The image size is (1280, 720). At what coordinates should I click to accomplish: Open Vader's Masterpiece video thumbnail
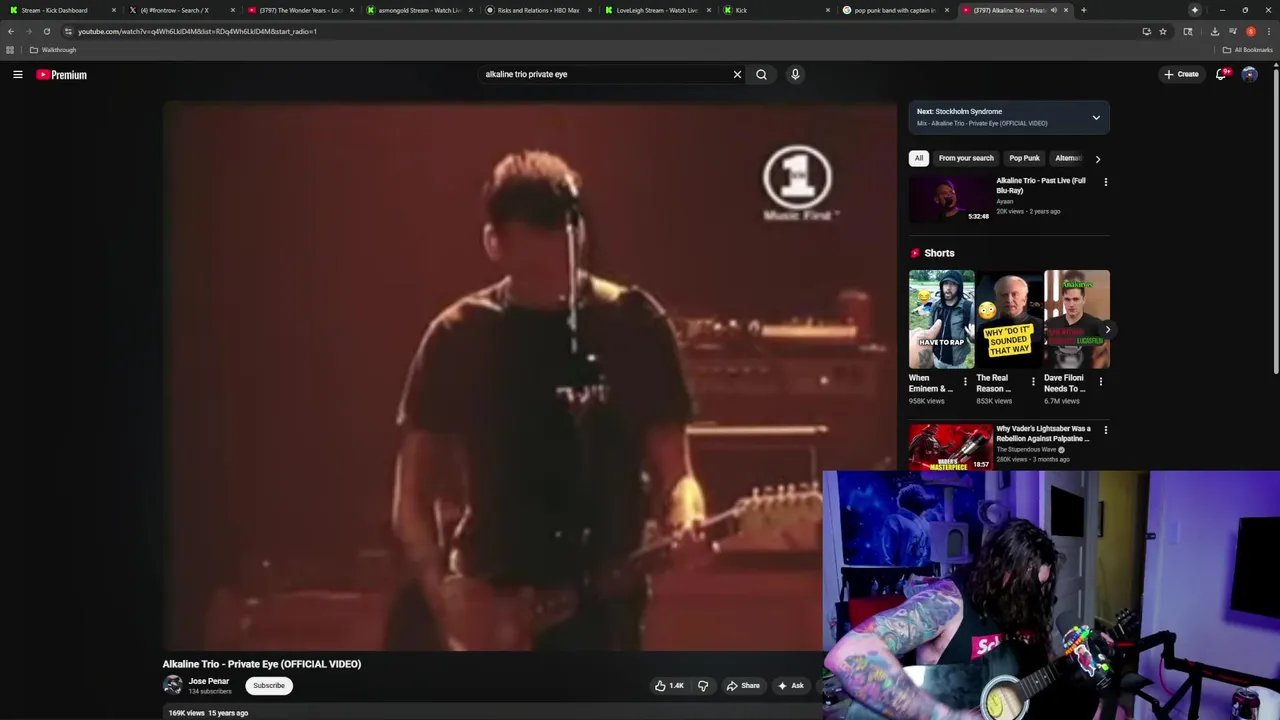(950, 447)
